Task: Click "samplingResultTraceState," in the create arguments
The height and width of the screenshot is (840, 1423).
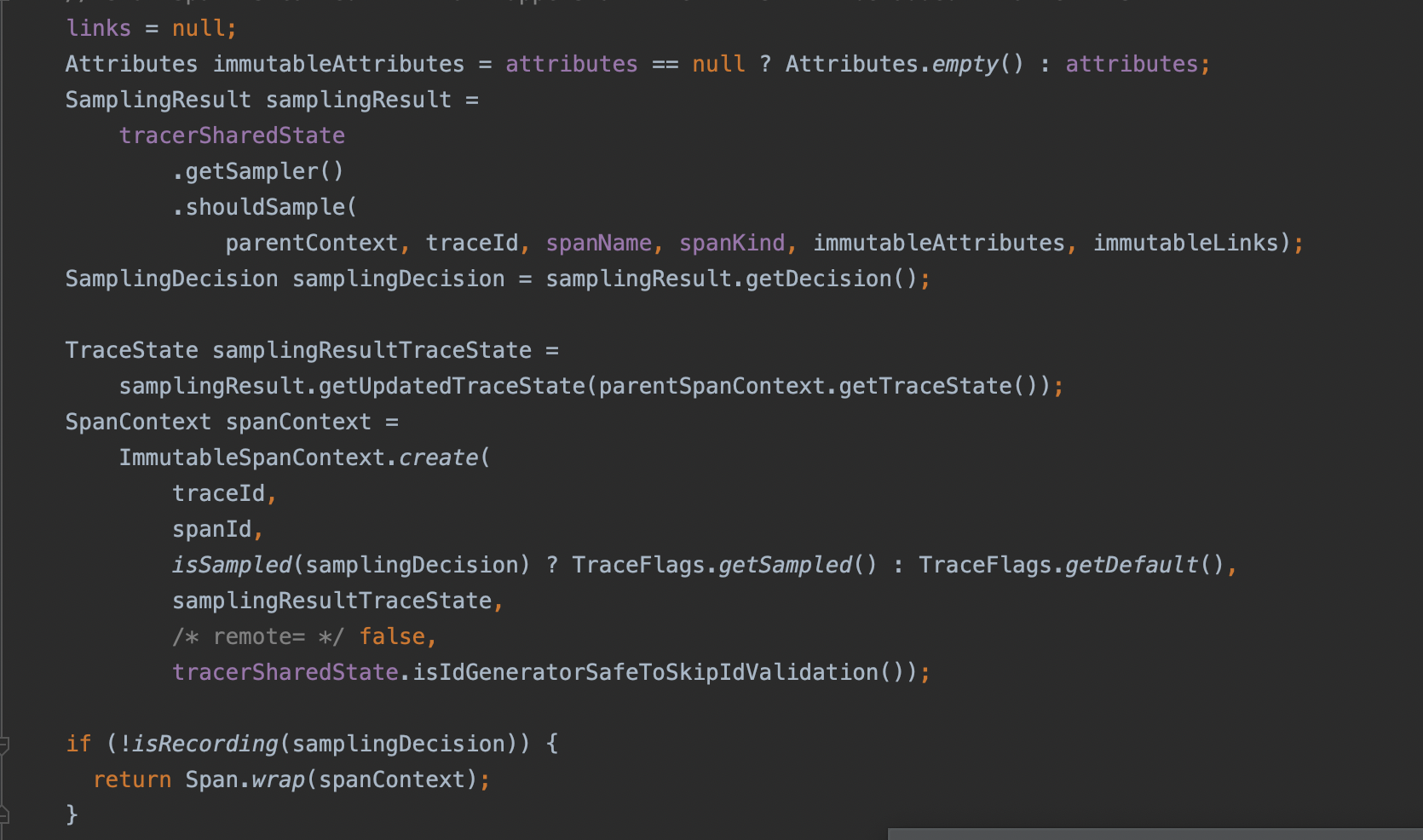Action: click(x=338, y=601)
